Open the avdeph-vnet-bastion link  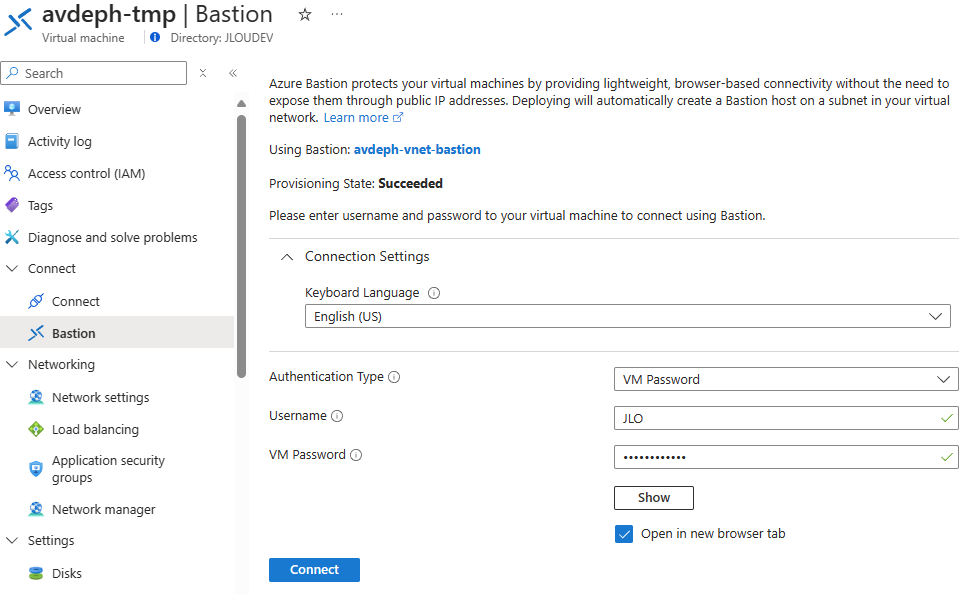click(x=417, y=149)
